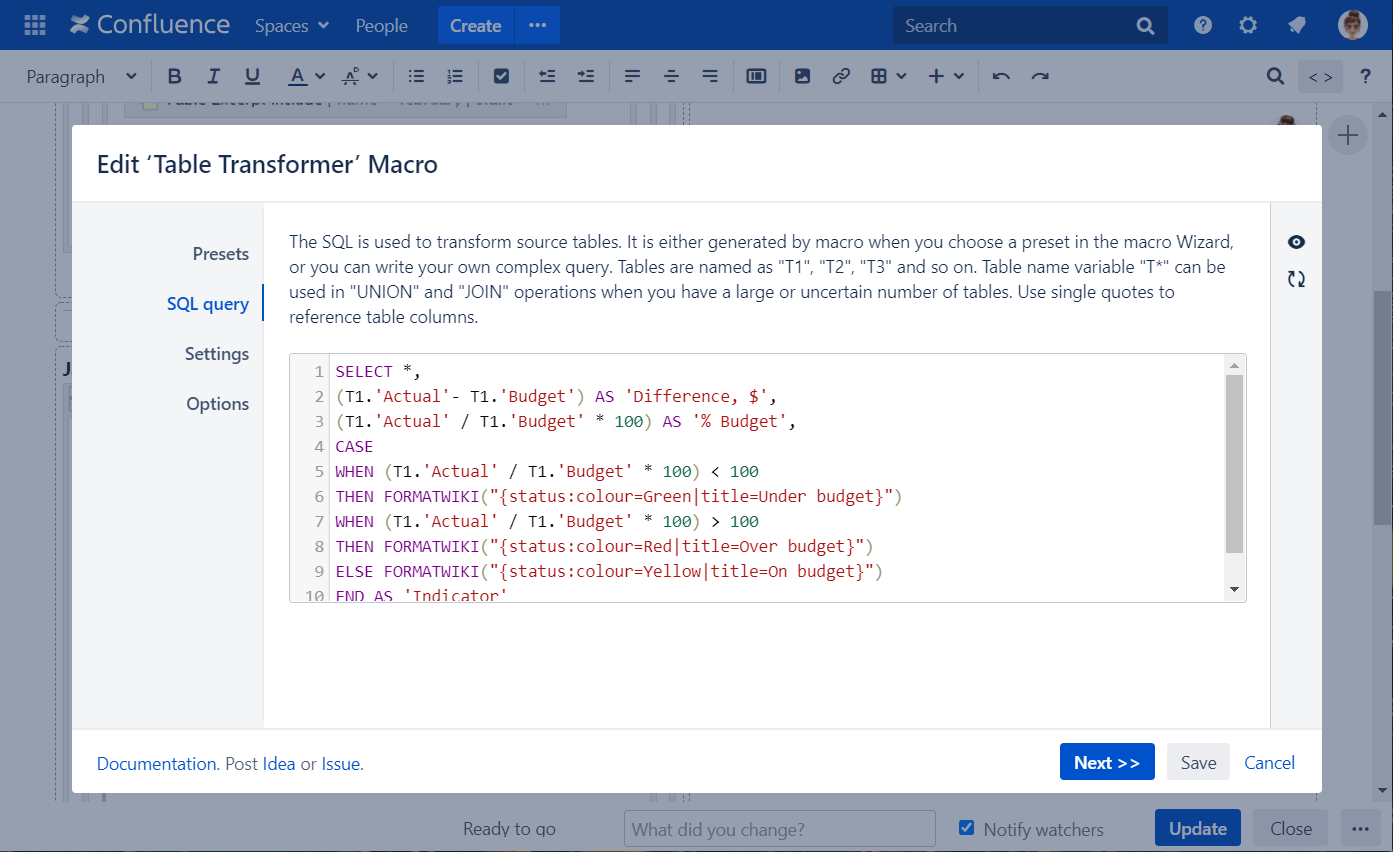Click the task list checkbox toolbar icon

pyautogui.click(x=502, y=76)
